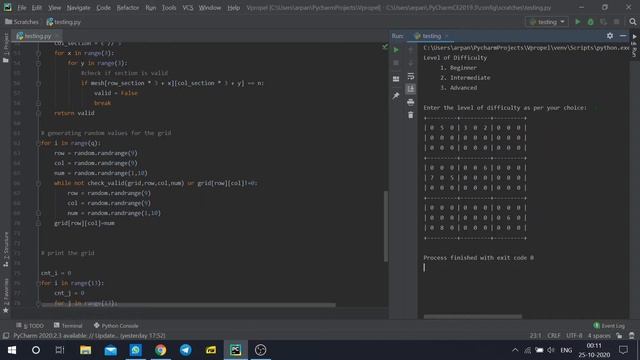Click the CRLF line separator widget
This screenshot has height=360, width=640.
[554, 336]
